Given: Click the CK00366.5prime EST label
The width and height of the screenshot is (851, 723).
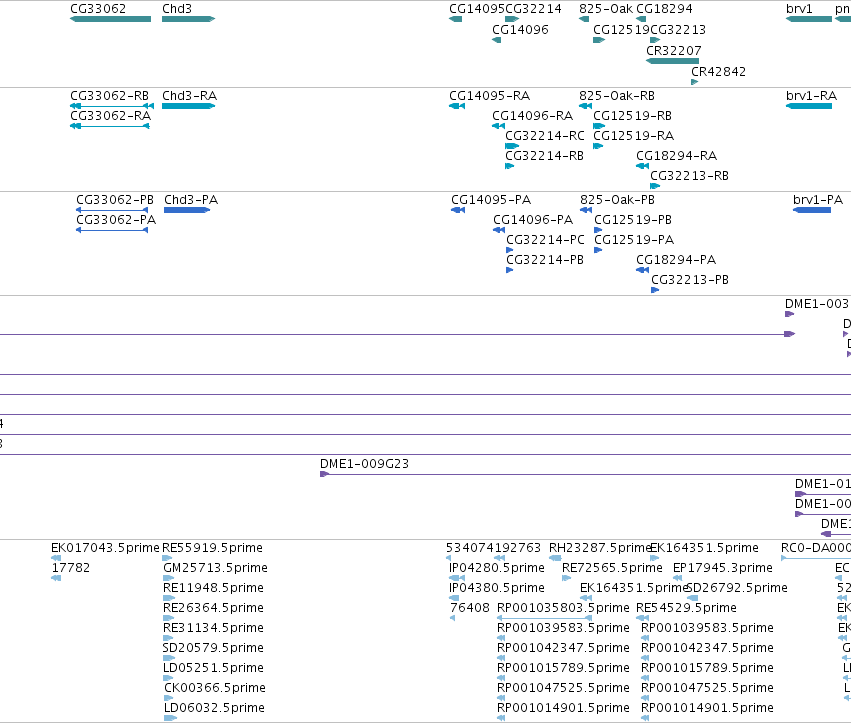Looking at the screenshot, I should 215,688.
